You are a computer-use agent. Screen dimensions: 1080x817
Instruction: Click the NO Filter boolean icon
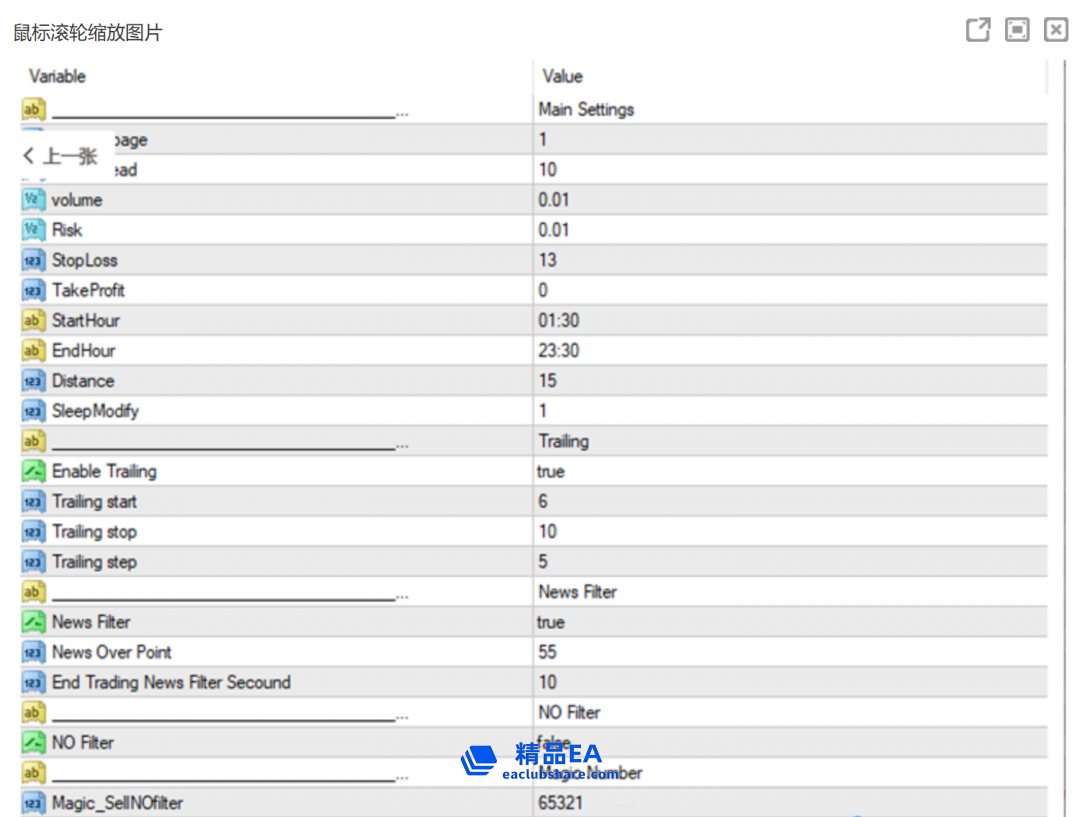click(34, 743)
